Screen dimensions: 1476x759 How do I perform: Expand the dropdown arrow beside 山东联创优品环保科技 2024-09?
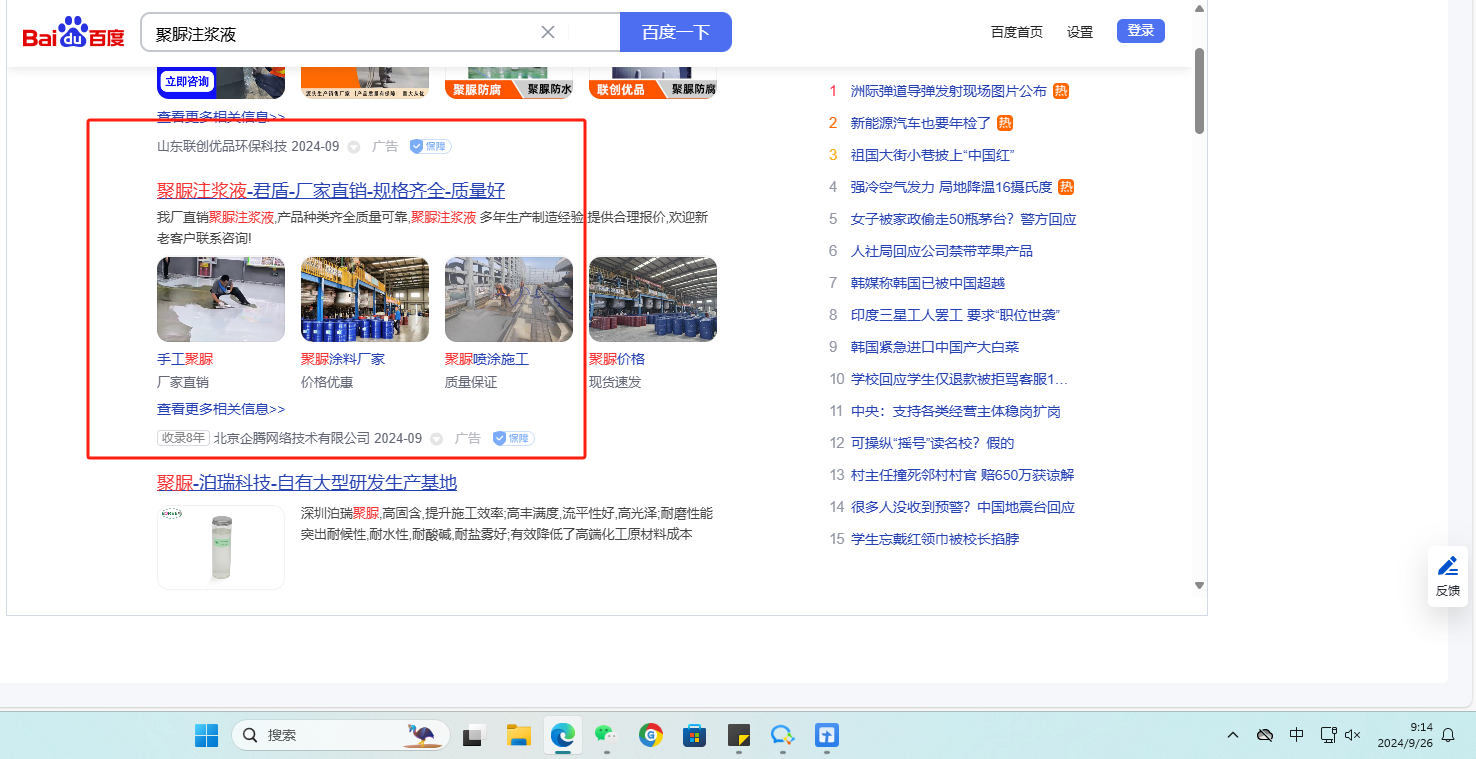tap(354, 147)
